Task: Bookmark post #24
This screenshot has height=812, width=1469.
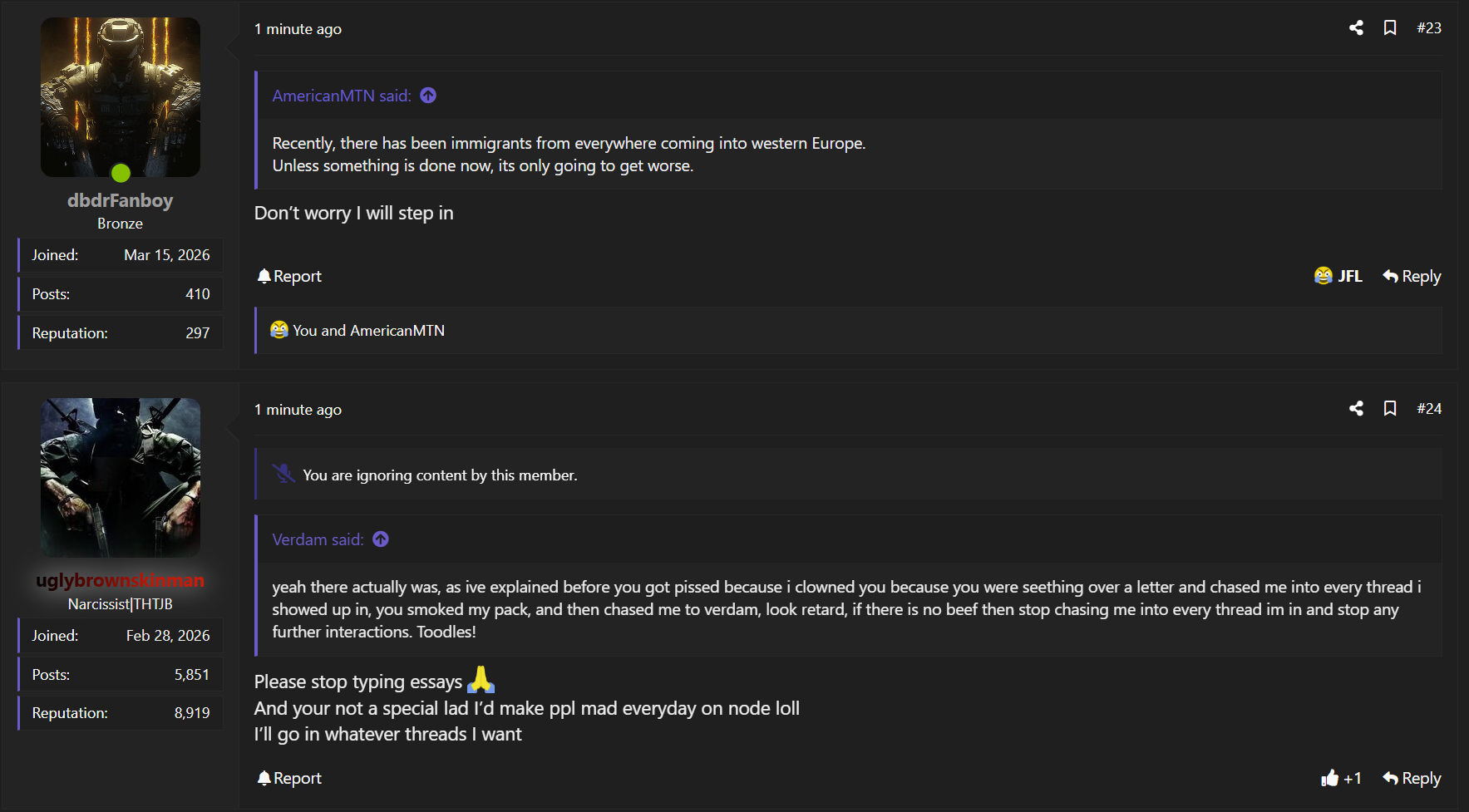Action: [x=1389, y=408]
